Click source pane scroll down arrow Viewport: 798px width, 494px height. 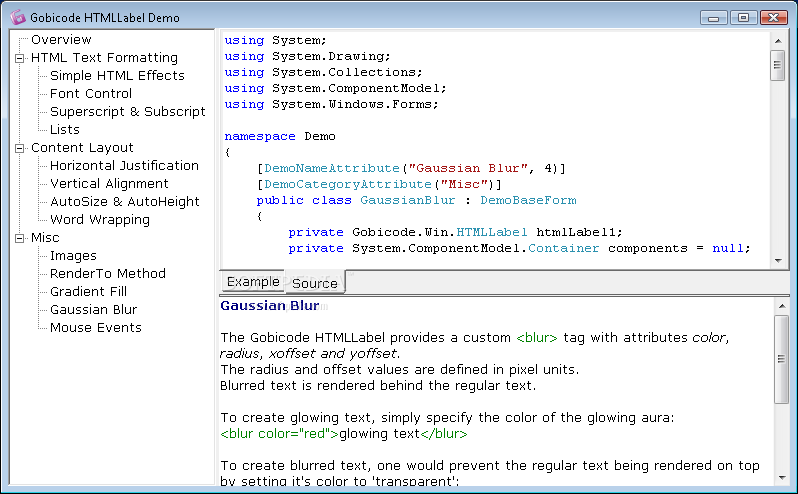(x=778, y=260)
